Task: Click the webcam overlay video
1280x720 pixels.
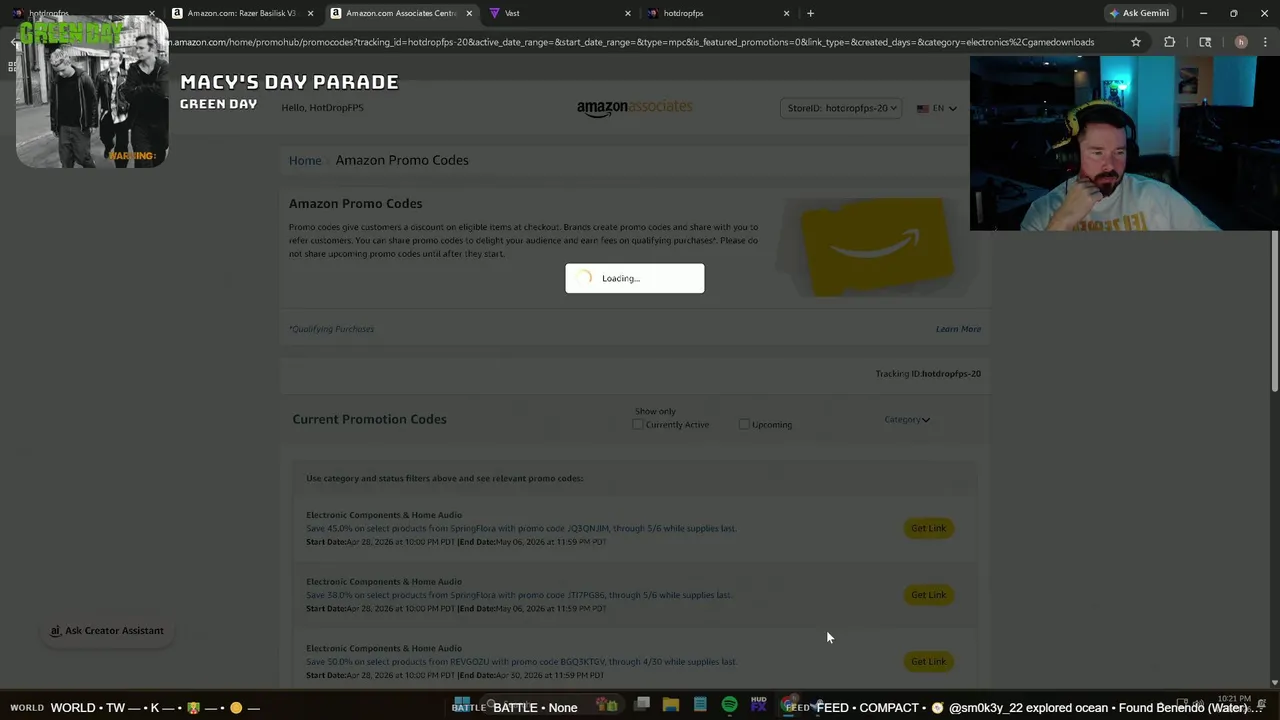Action: (x=1124, y=143)
